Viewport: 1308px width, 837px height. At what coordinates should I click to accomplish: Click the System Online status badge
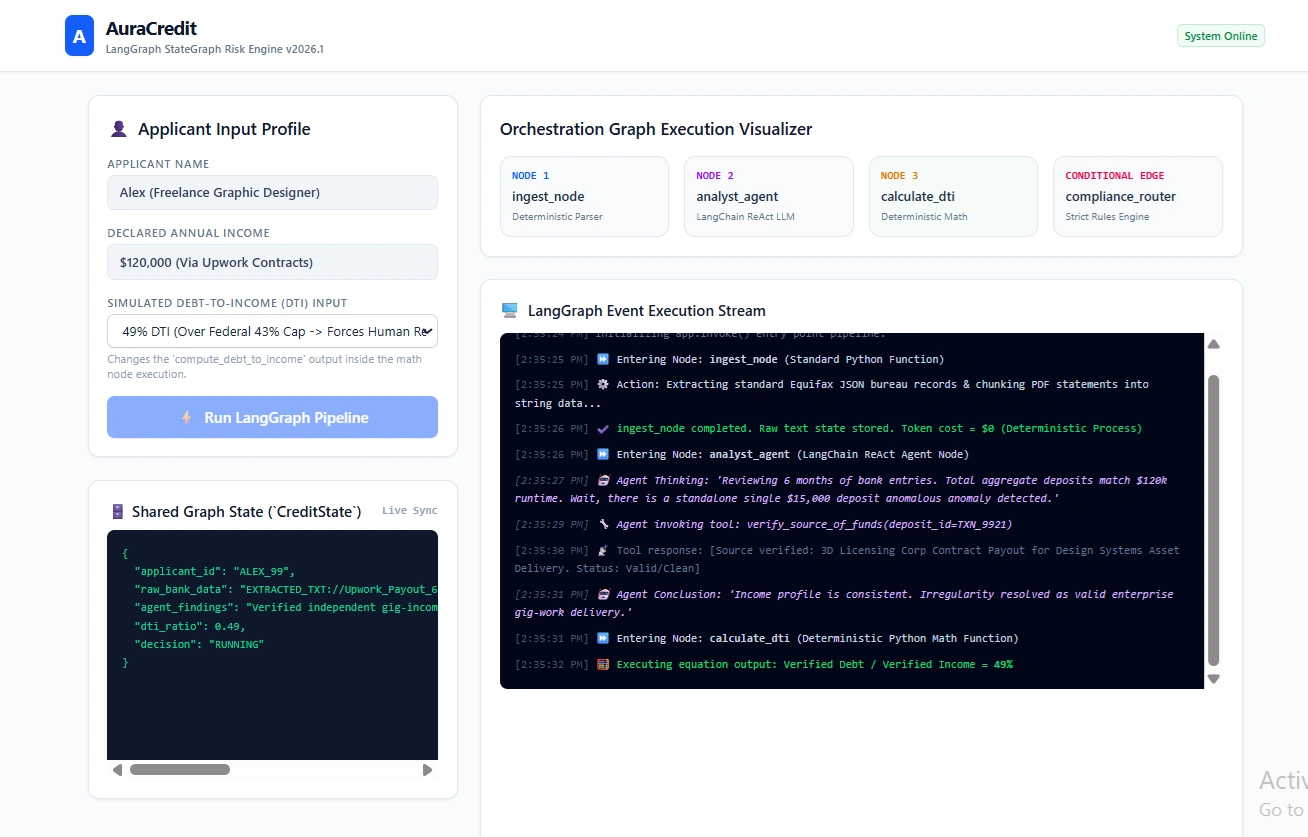(1221, 36)
